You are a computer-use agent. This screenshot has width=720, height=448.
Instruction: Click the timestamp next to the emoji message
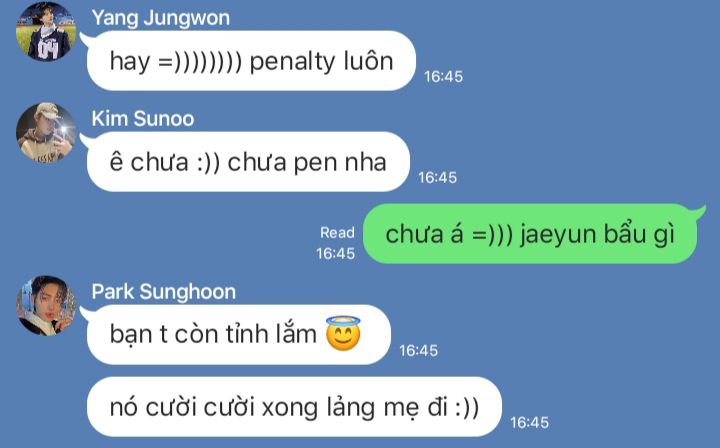point(418,351)
